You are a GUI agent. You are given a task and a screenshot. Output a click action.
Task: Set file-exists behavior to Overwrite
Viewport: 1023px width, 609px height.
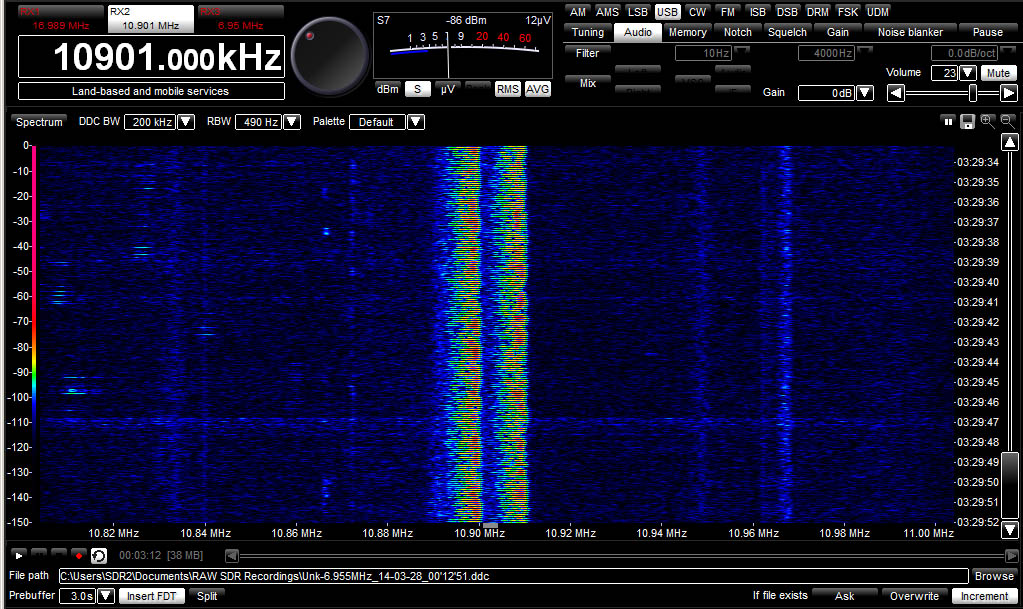pos(914,596)
